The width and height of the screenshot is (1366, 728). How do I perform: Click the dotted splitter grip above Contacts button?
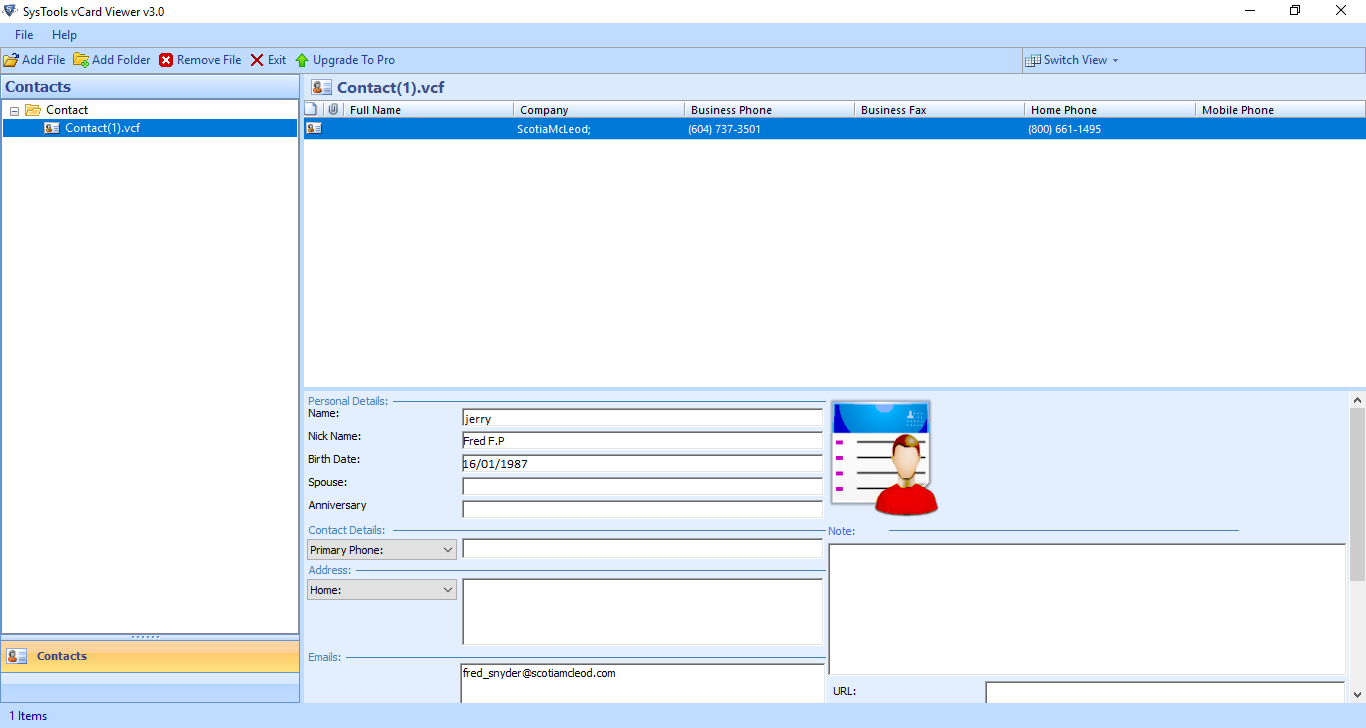(x=146, y=637)
